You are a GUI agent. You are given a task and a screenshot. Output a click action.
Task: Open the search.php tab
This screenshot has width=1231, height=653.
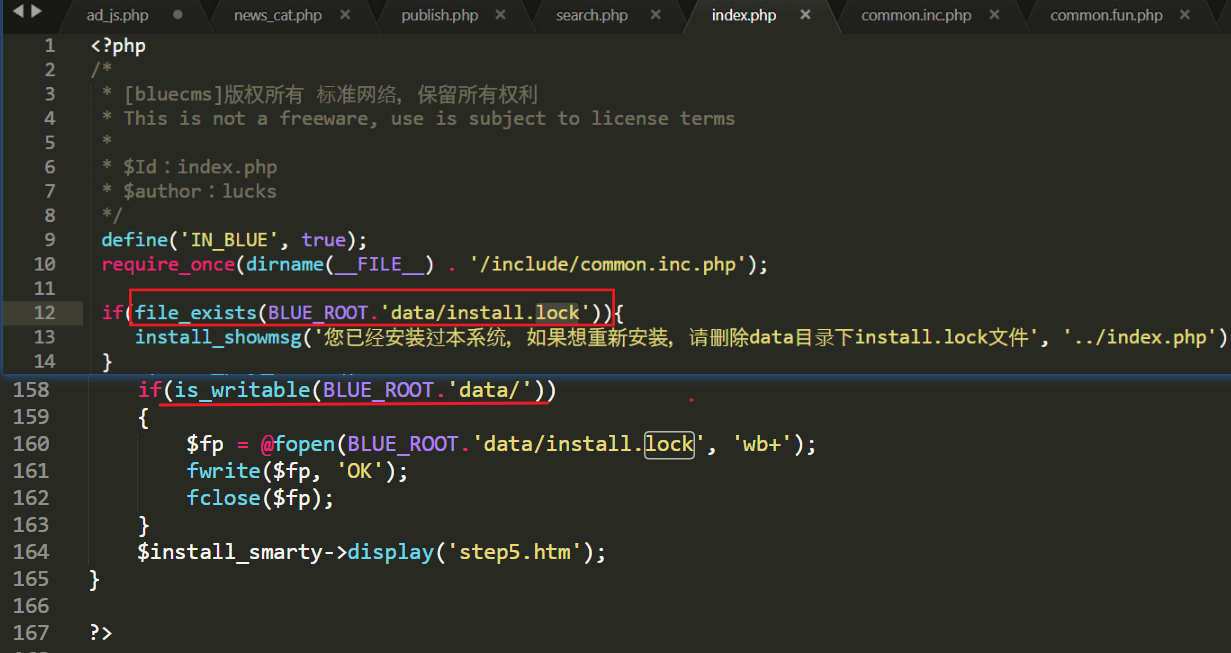click(x=592, y=15)
